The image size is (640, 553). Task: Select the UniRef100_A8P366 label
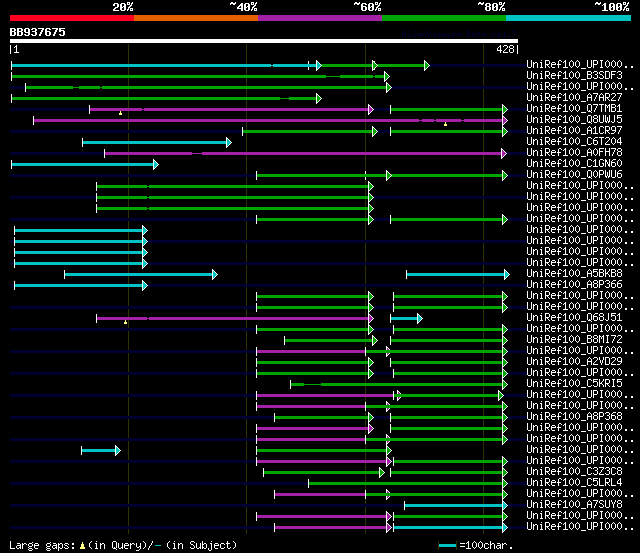coord(574,284)
